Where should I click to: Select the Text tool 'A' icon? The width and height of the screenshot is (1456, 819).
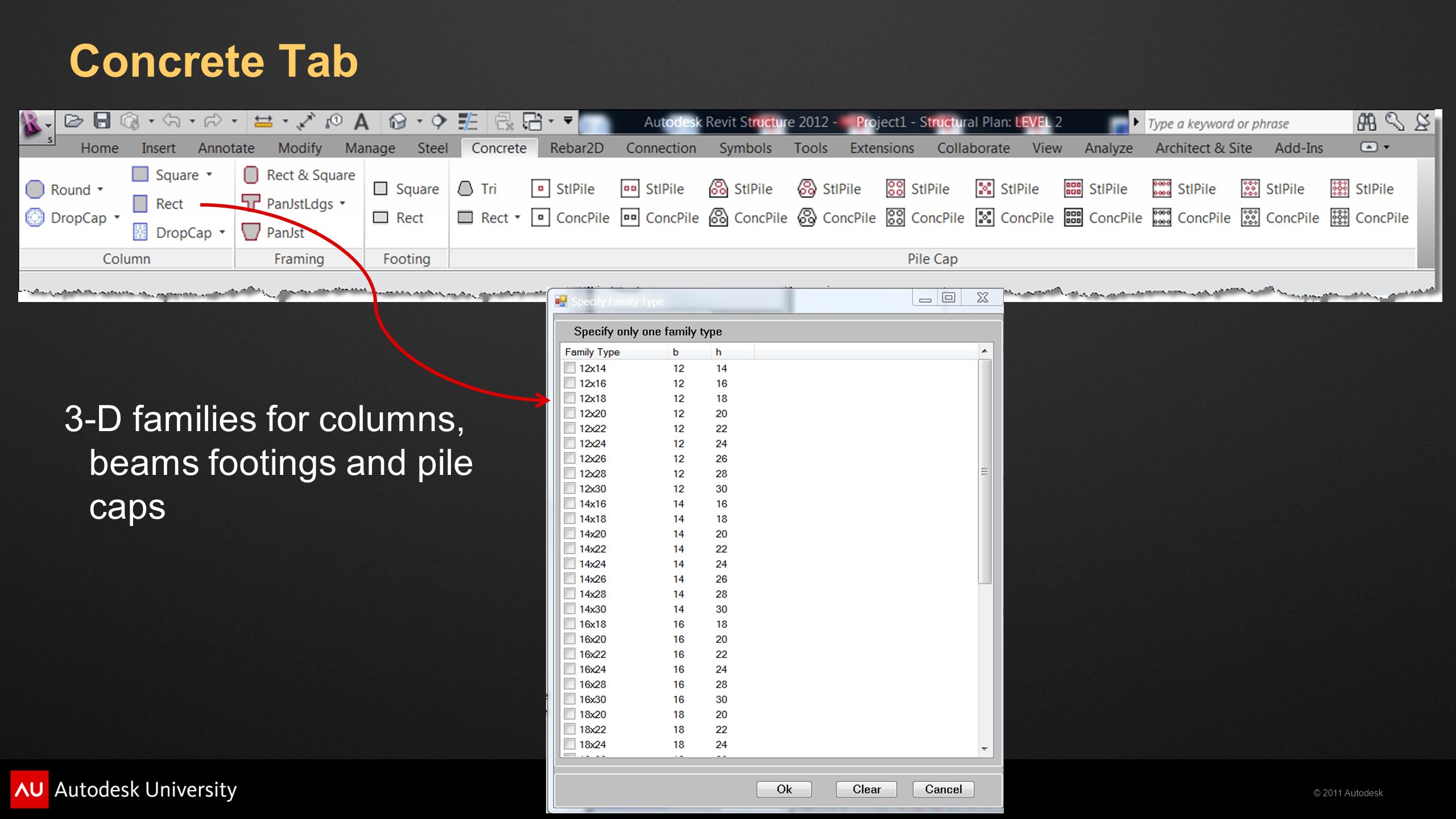361,121
